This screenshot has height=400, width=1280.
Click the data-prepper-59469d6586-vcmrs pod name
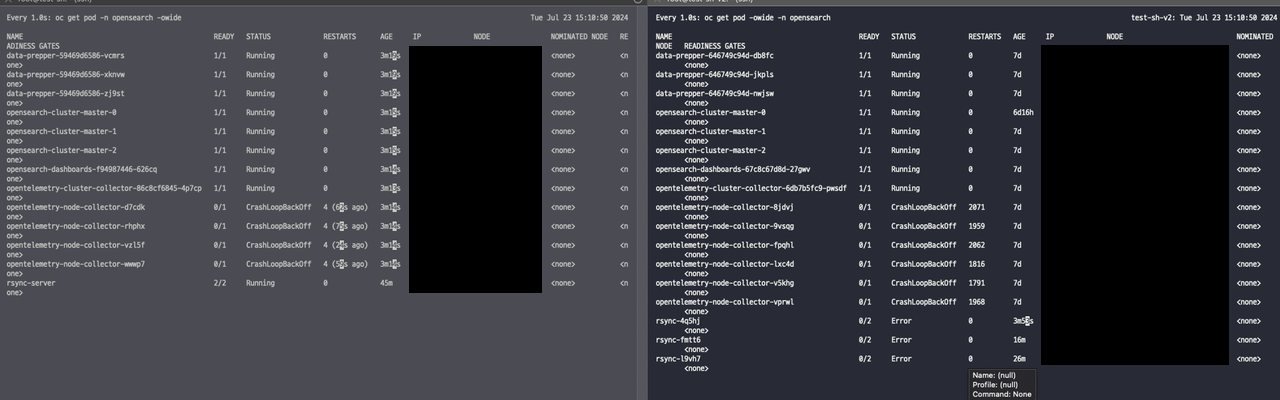(66, 56)
